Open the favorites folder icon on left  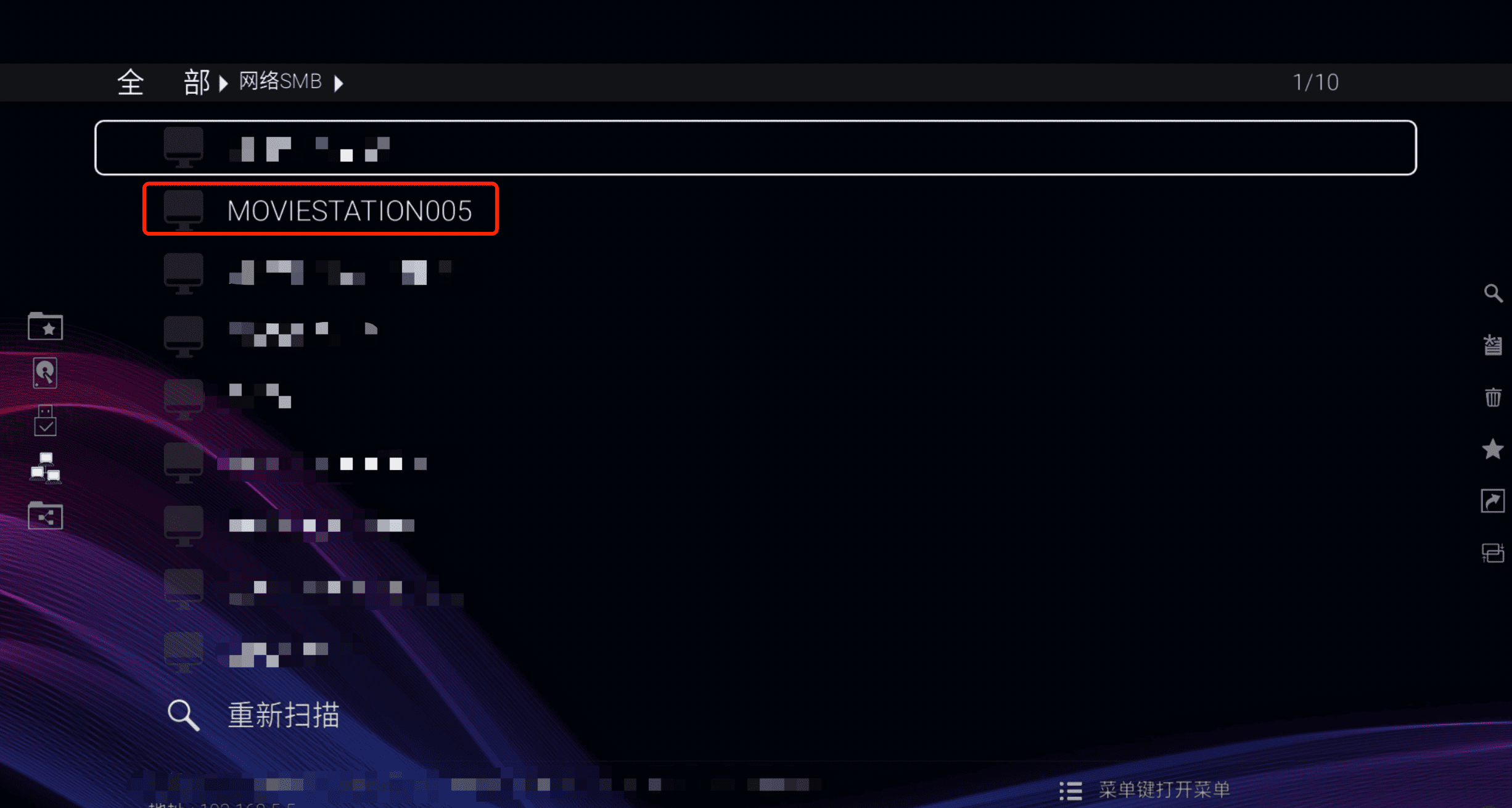coord(46,326)
